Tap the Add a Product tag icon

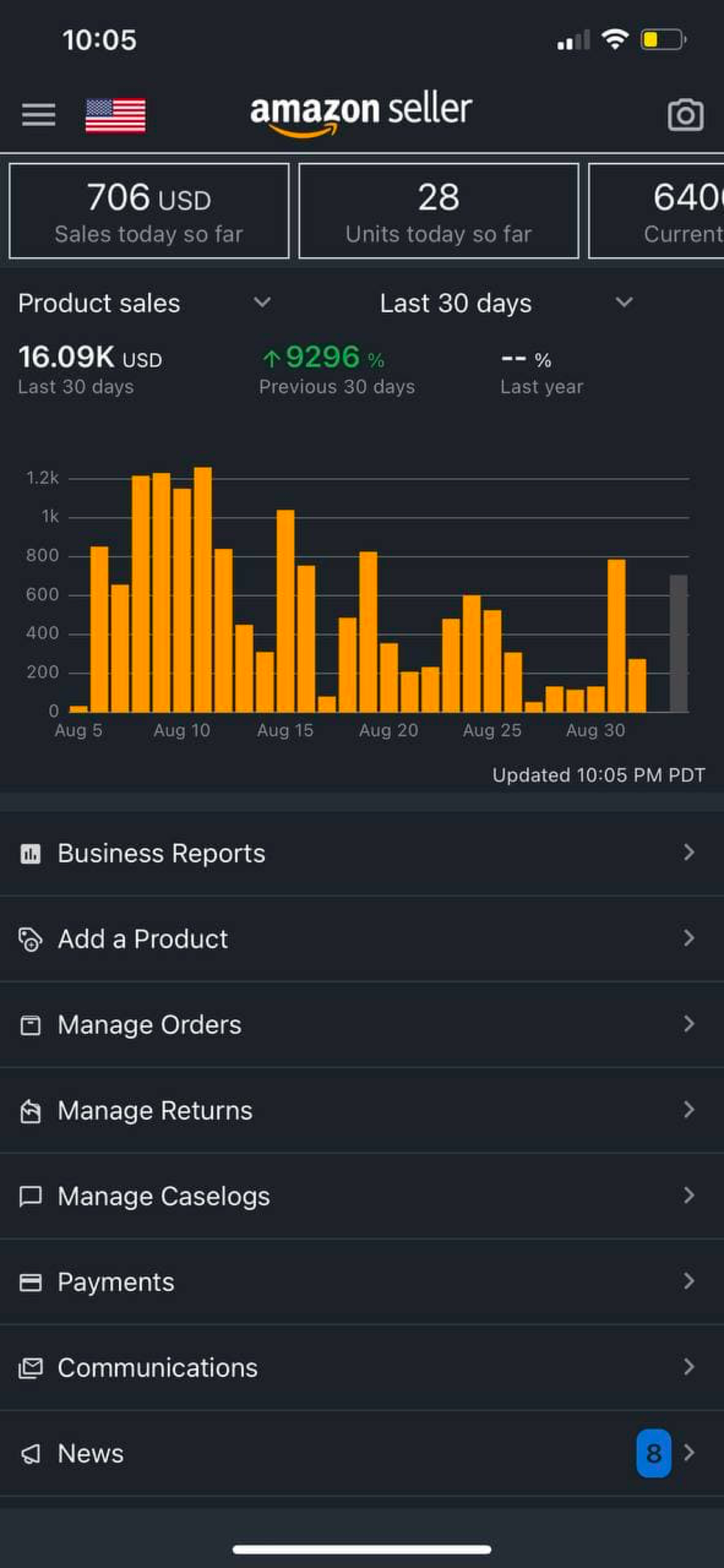pos(30,939)
